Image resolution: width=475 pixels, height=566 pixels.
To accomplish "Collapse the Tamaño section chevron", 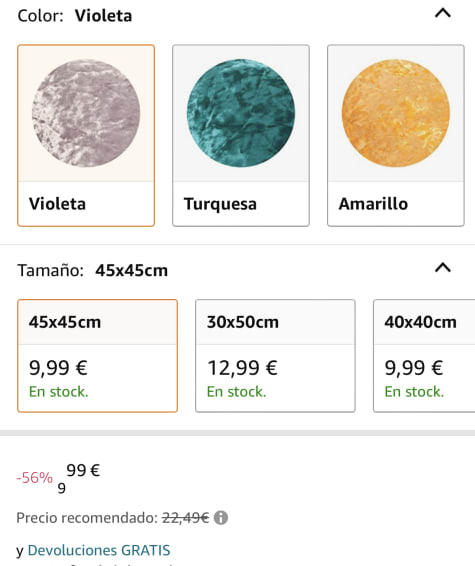I will [x=443, y=268].
